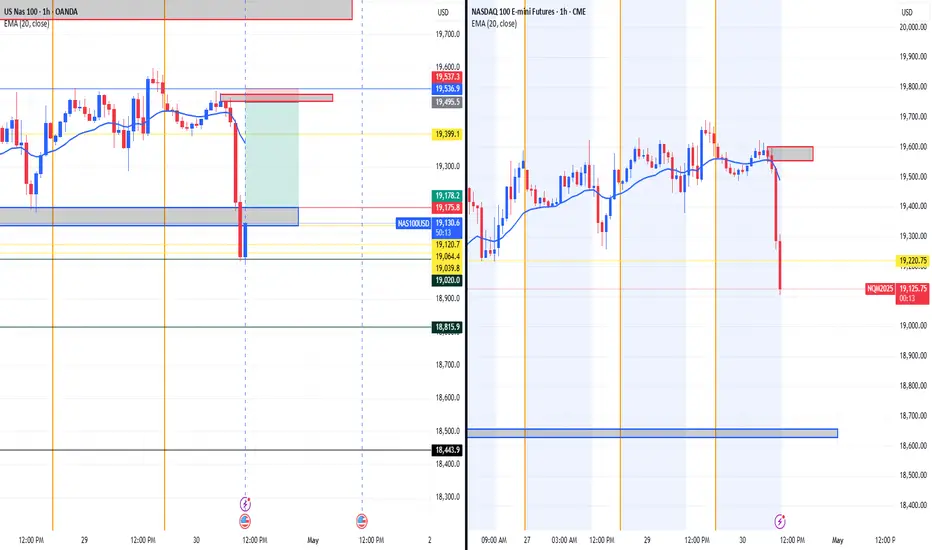Click the 27 date label on the CME time axis
The width and height of the screenshot is (932, 550).
point(527,540)
